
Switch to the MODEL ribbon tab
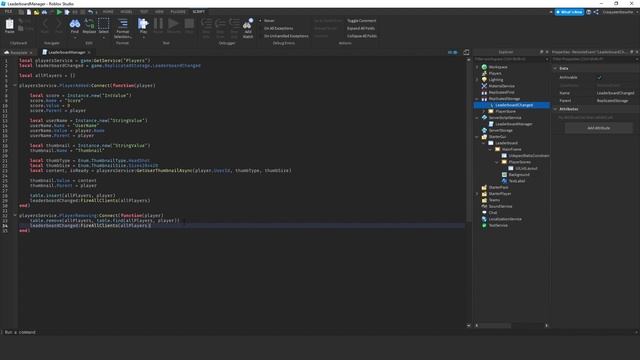(x=126, y=12)
